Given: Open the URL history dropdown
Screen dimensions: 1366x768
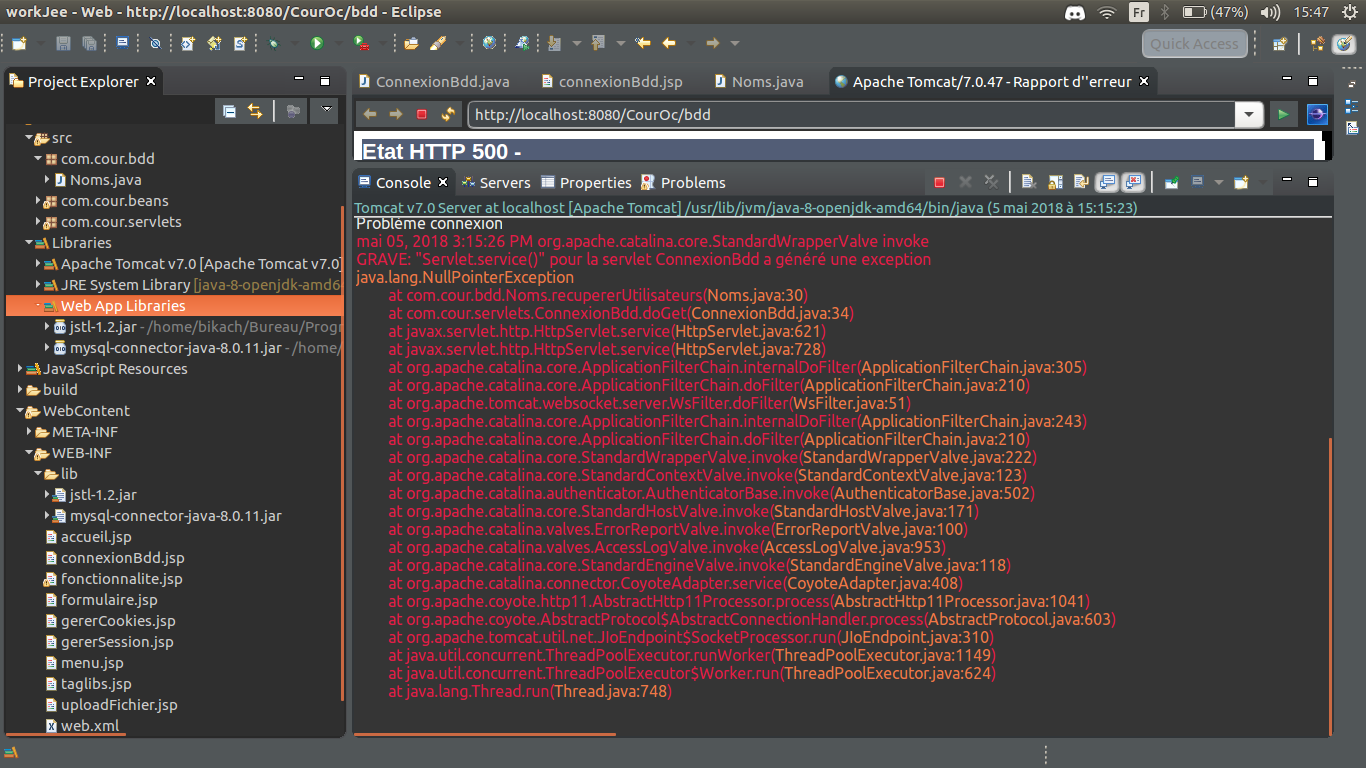Looking at the screenshot, I should click(1249, 114).
